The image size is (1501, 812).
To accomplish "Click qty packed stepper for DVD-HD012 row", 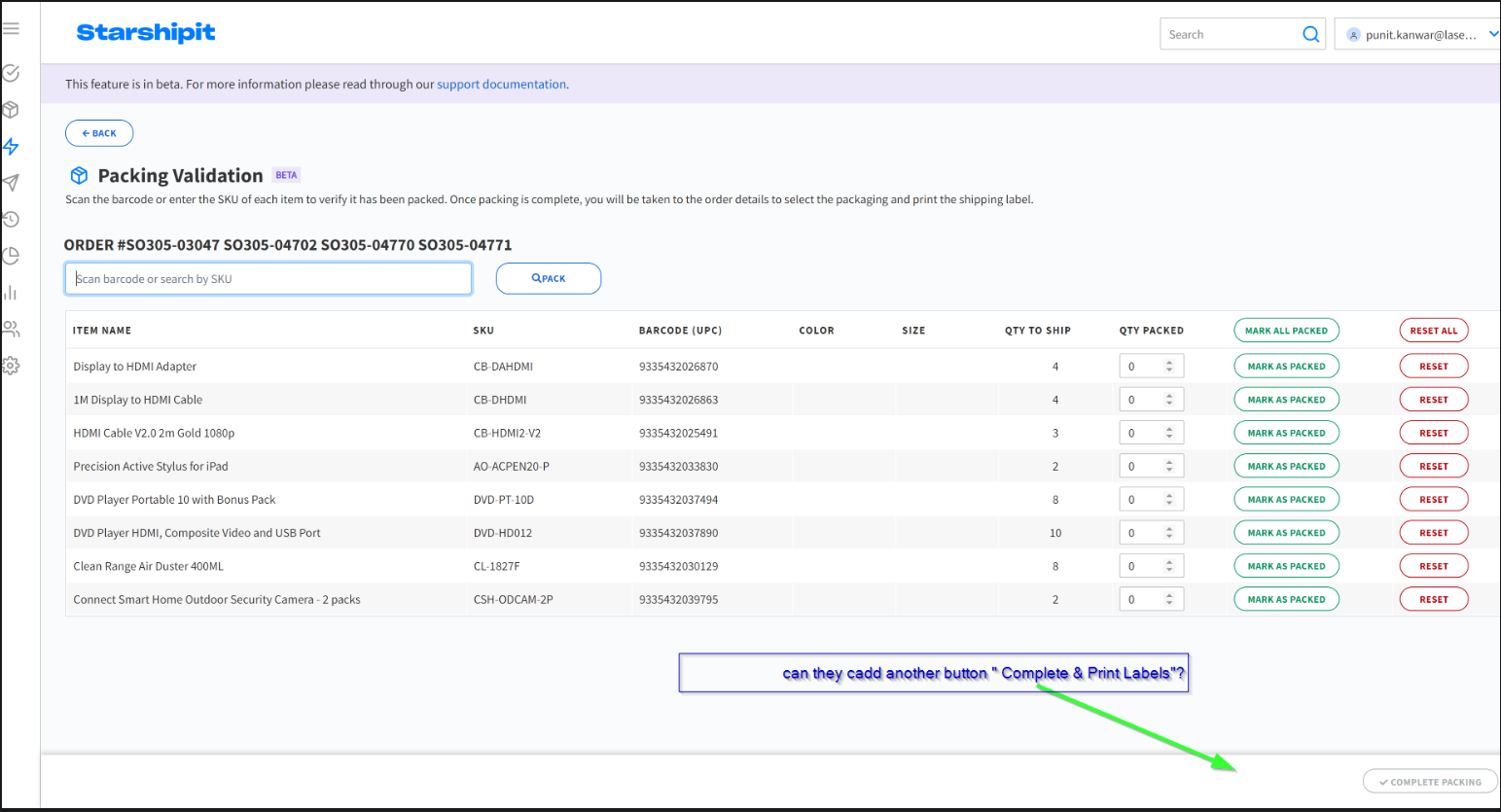I will (x=1169, y=533).
